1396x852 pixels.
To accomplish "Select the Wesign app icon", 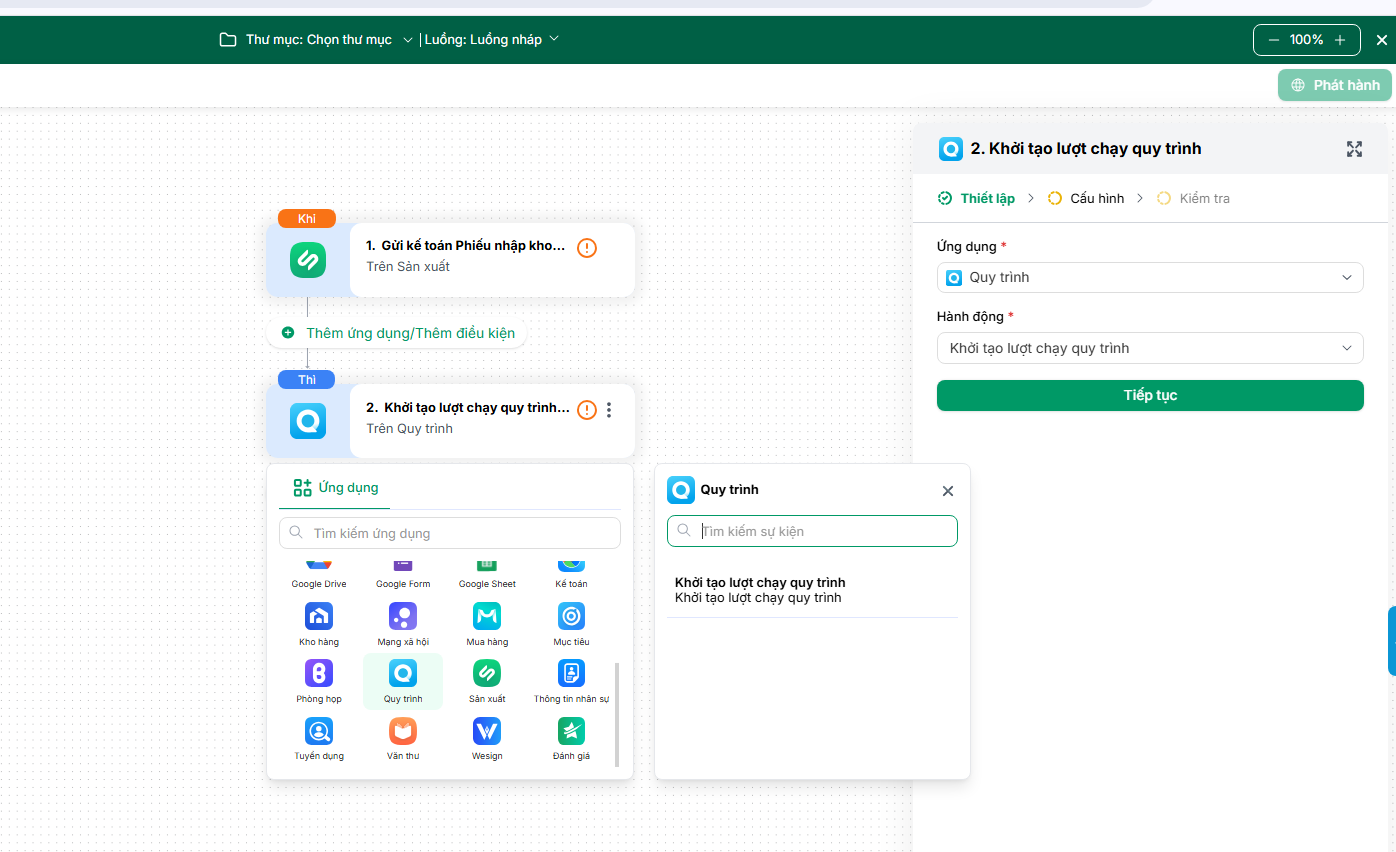I will (x=487, y=731).
